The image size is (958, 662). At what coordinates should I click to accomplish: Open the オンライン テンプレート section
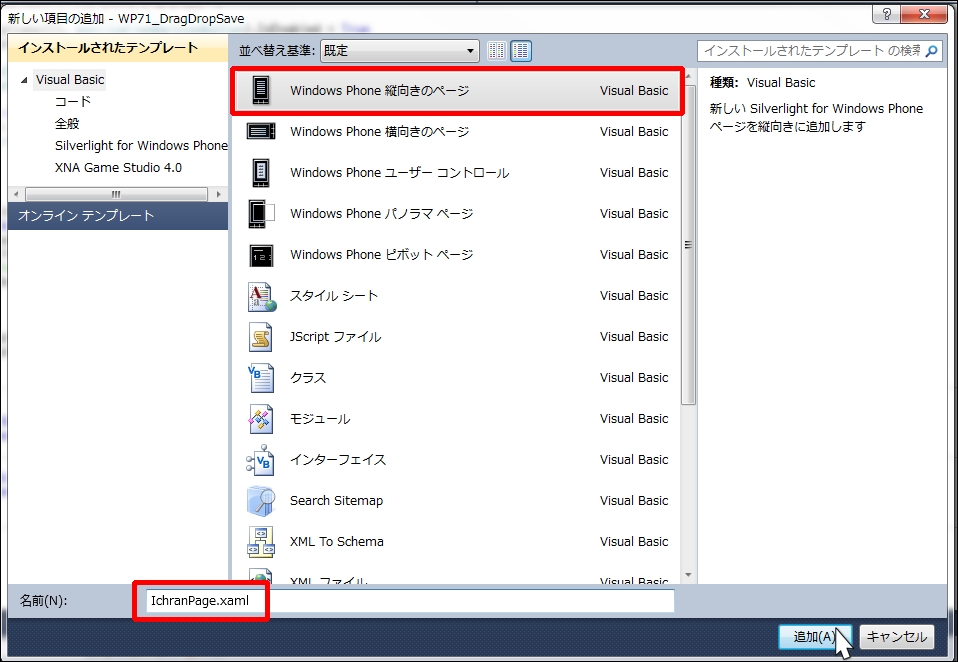pyautogui.click(x=118, y=216)
